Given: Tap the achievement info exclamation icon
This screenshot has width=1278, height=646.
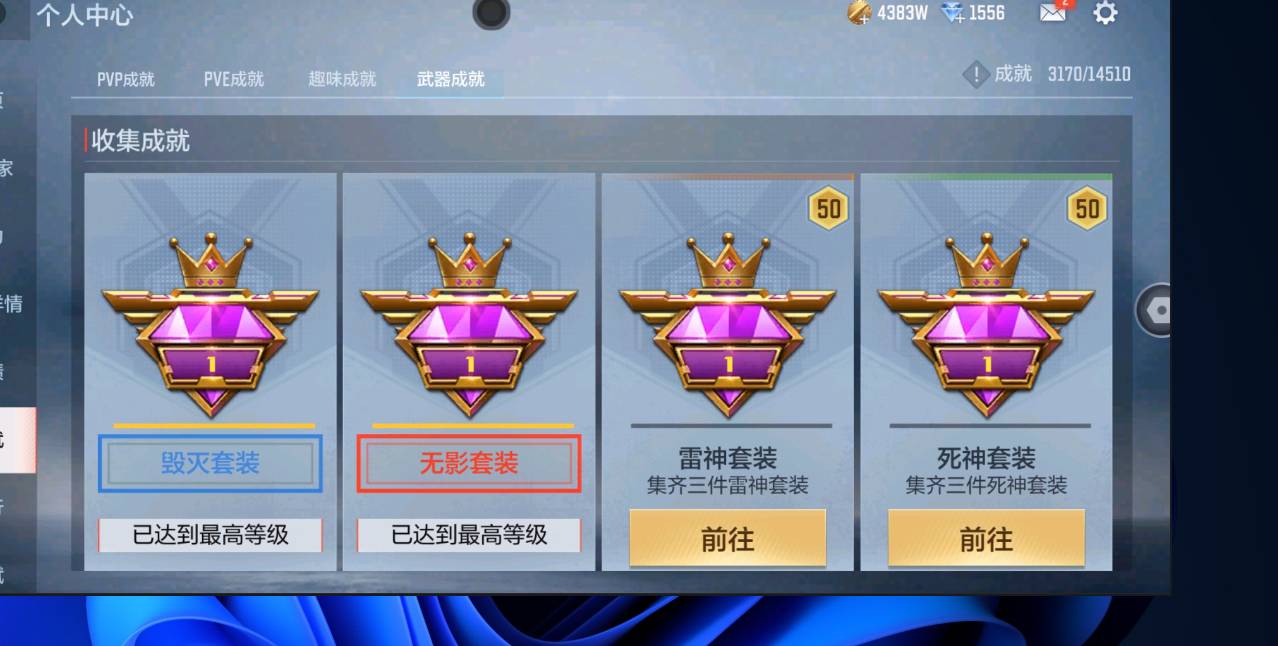Looking at the screenshot, I should coord(976,75).
